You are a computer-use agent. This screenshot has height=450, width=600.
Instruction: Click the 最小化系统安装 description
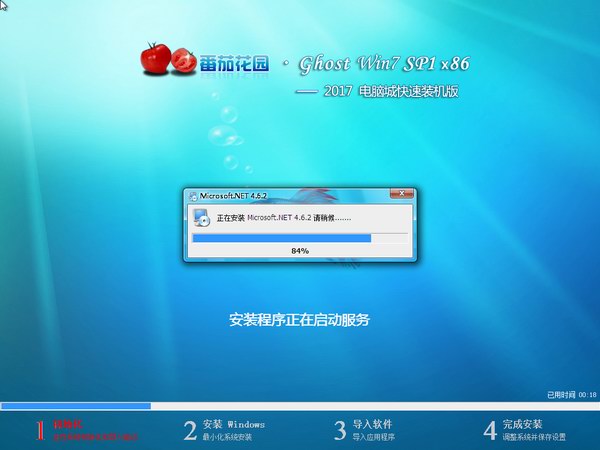[227, 437]
